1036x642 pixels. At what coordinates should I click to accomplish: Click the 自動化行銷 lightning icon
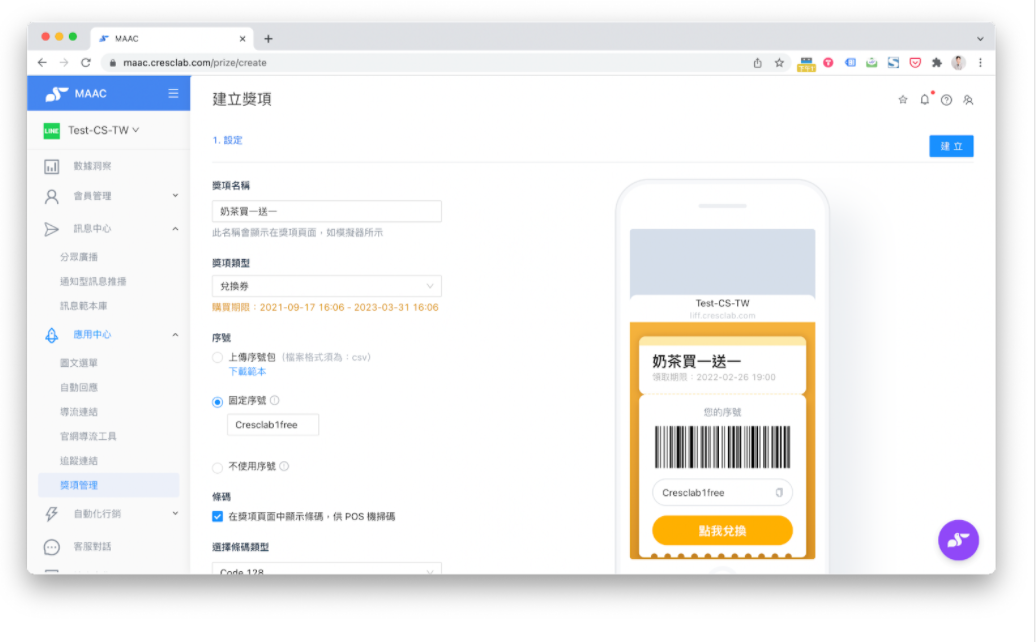coord(52,514)
